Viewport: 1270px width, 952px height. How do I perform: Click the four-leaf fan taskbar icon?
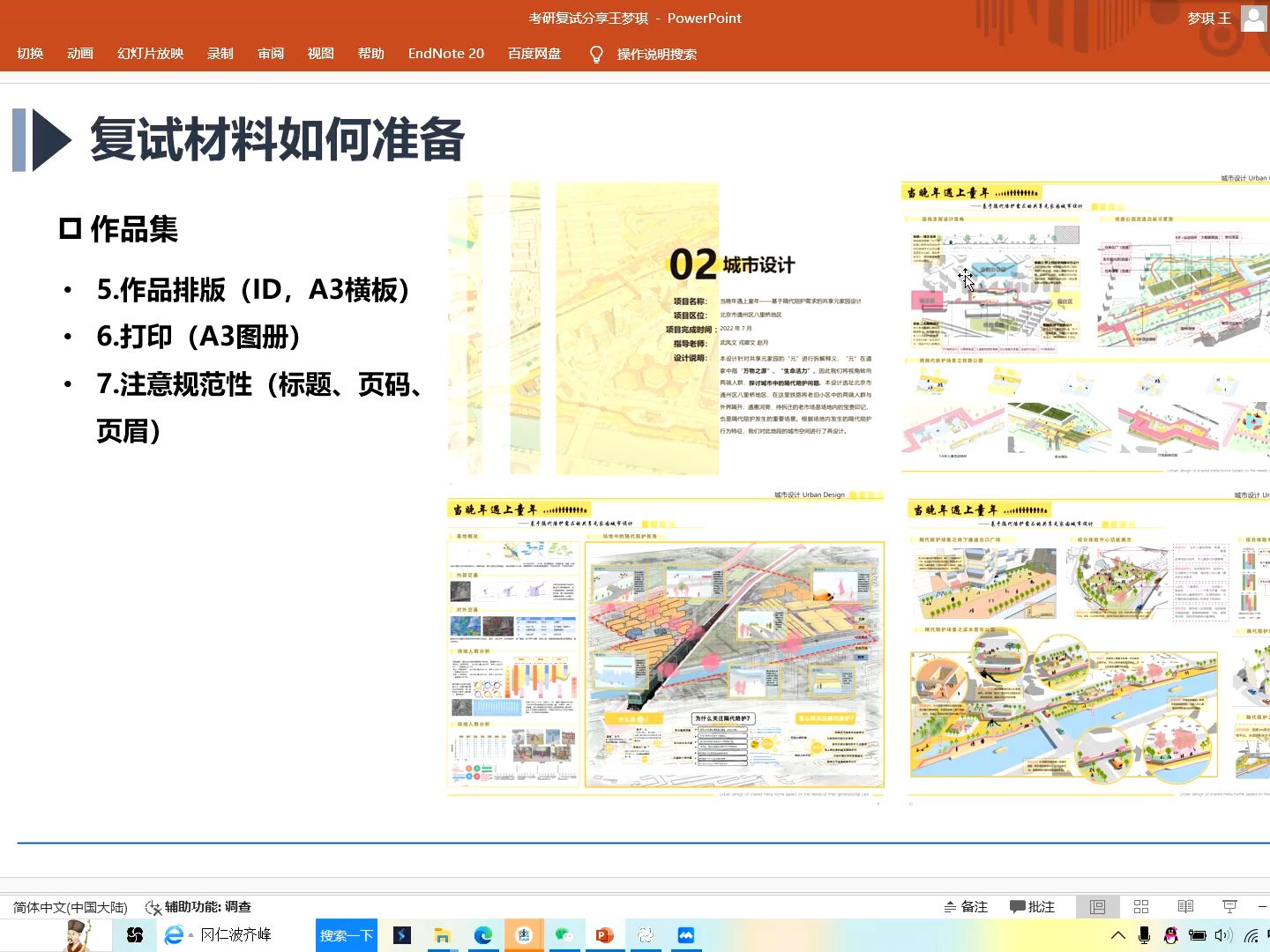pyautogui.click(x=135, y=935)
